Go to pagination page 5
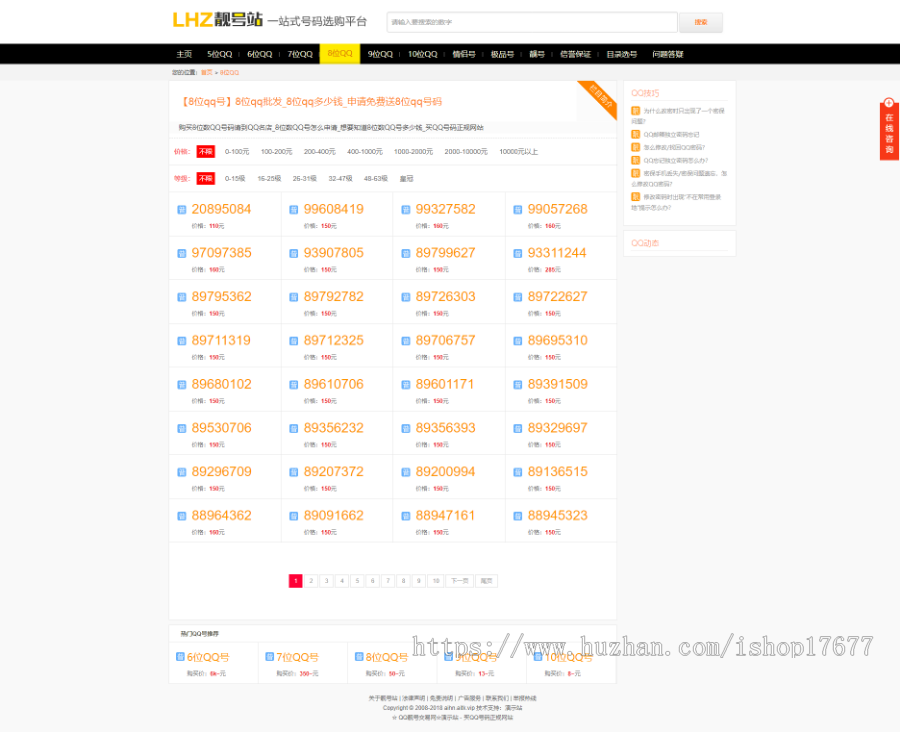 tap(357, 581)
